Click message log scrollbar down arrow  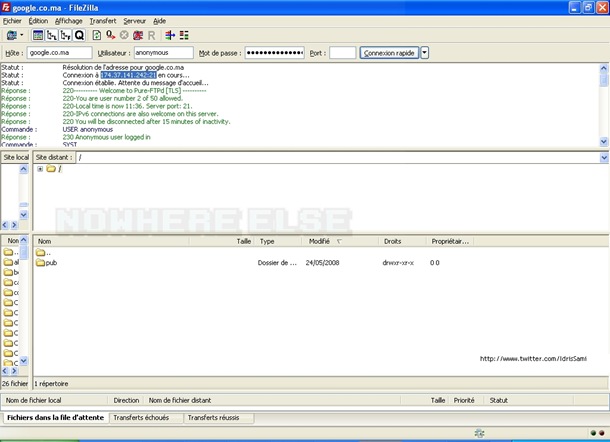(x=604, y=142)
